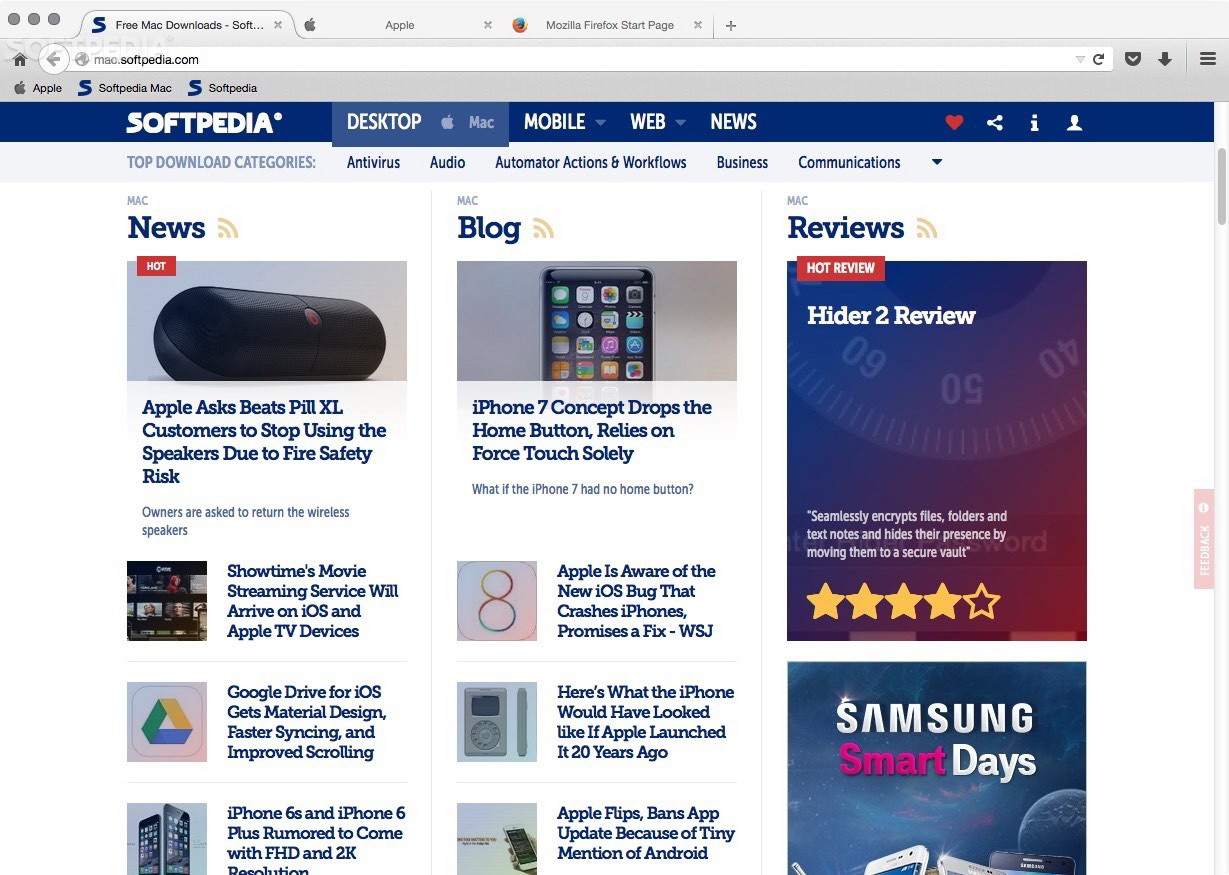
Task: Click the Google Drive icon thumbnail
Action: (167, 722)
